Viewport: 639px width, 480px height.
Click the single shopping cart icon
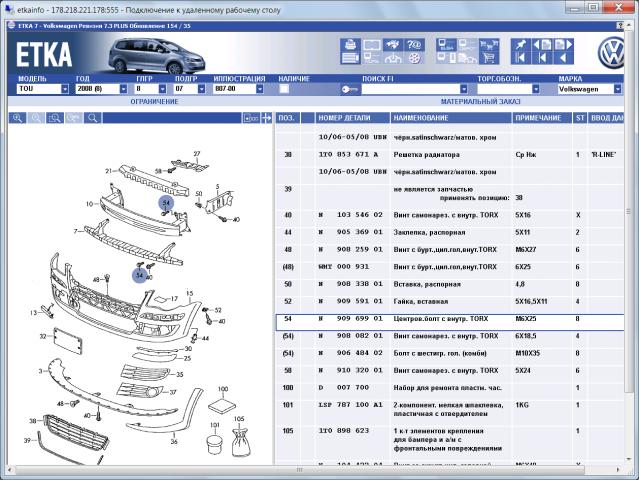coord(489,58)
